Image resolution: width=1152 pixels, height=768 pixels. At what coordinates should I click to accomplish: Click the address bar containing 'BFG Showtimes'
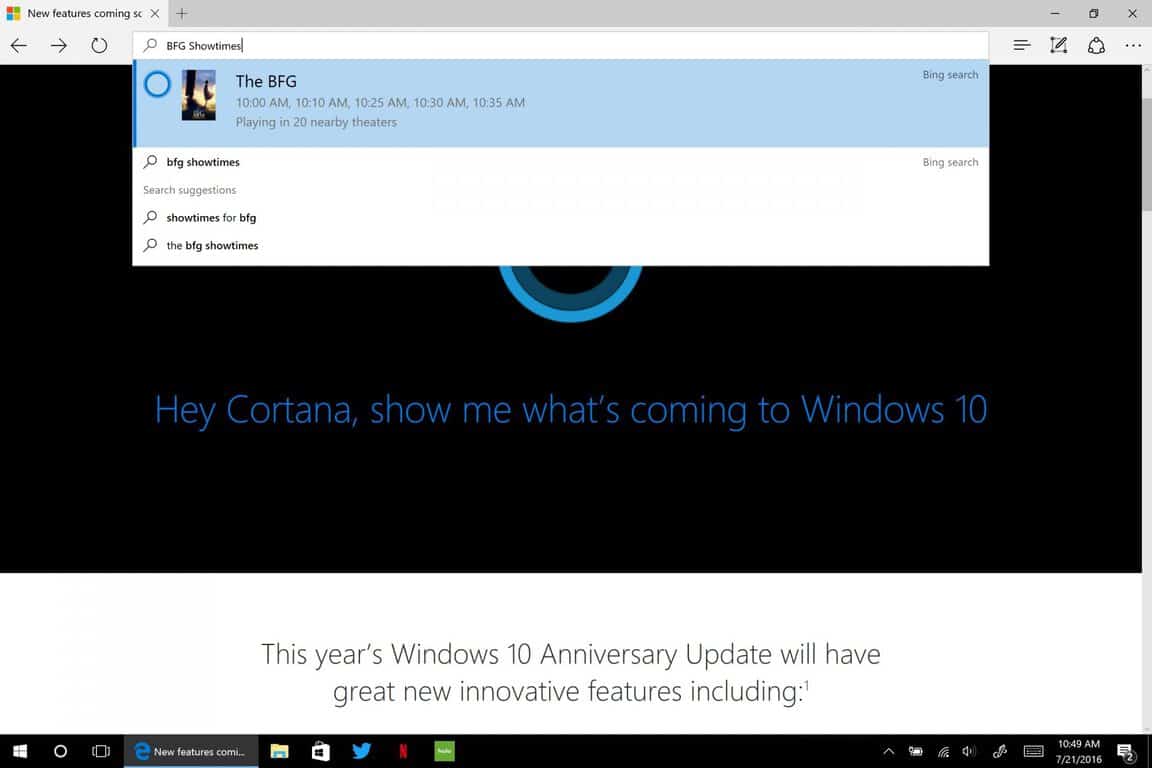click(x=561, y=46)
